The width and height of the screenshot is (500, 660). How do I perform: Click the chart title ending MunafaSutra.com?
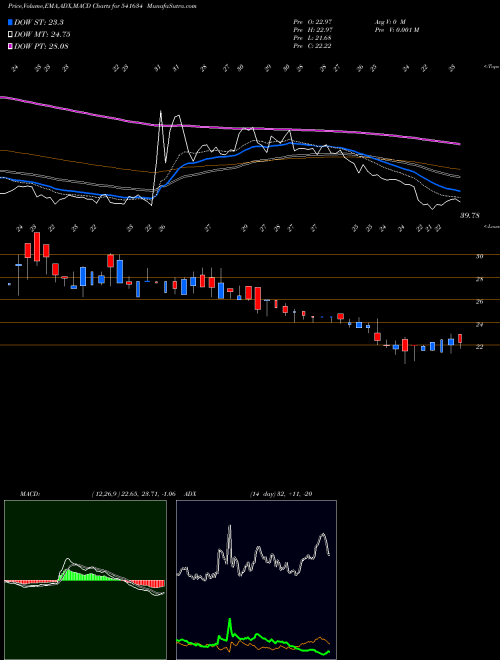coord(102,6)
